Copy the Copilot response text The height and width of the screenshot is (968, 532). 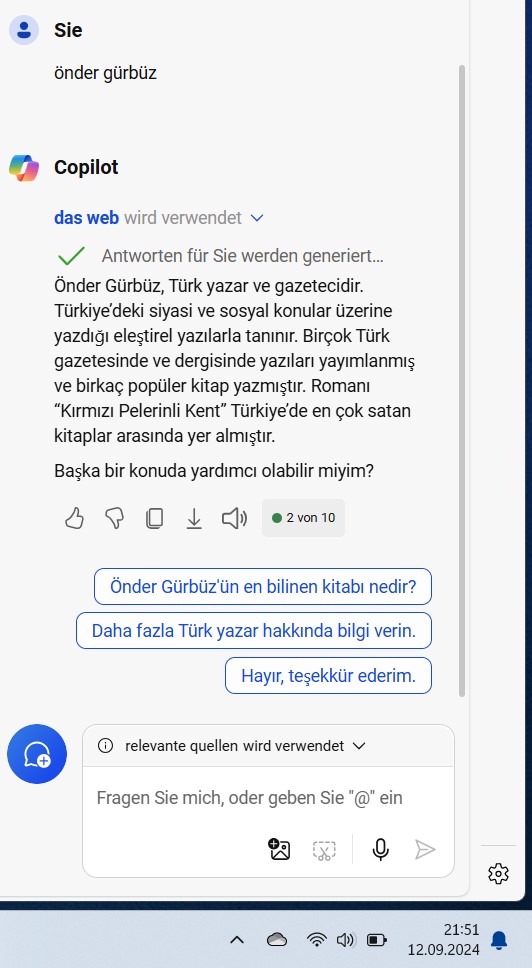click(x=154, y=518)
